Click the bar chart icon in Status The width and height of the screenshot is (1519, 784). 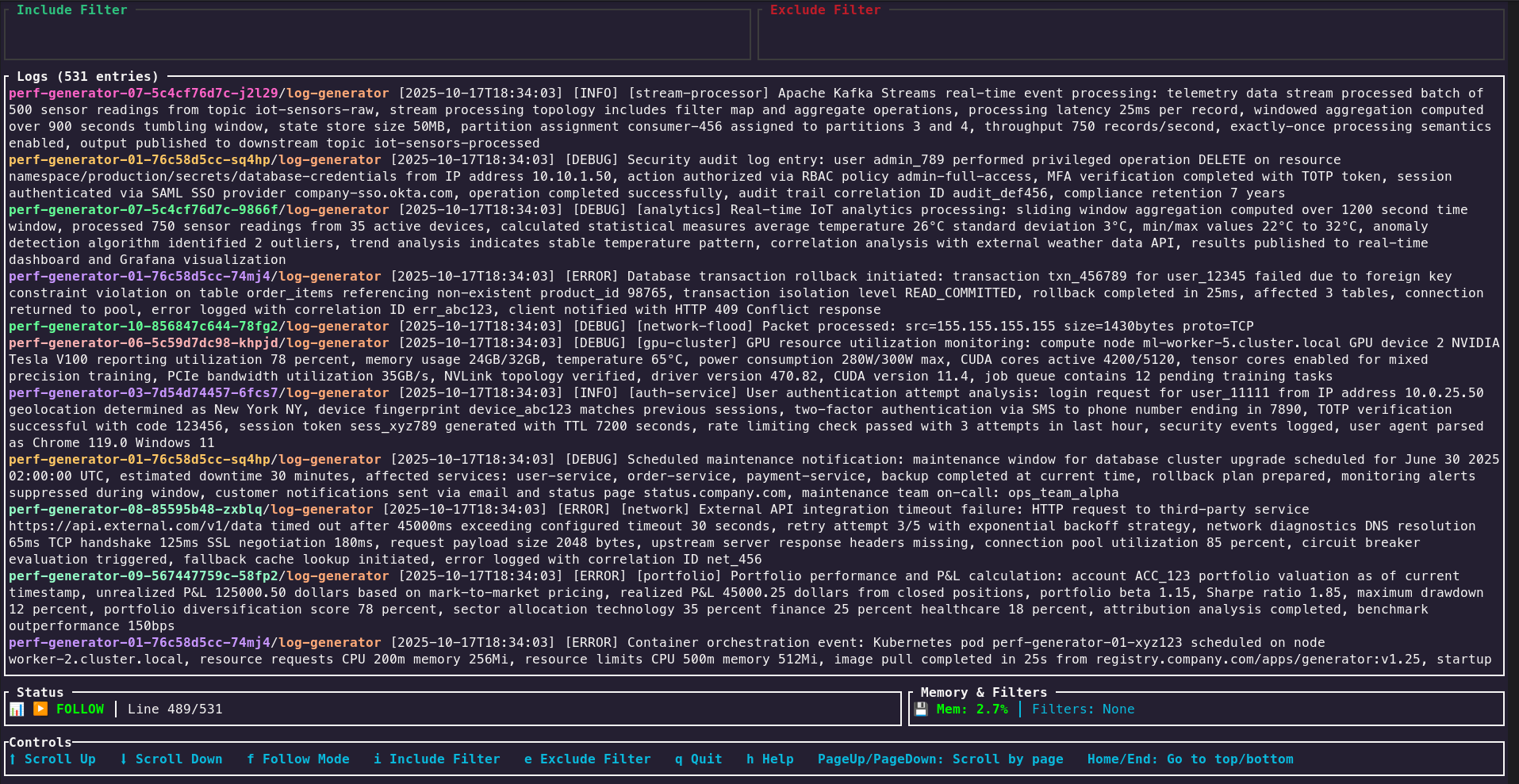[17, 709]
